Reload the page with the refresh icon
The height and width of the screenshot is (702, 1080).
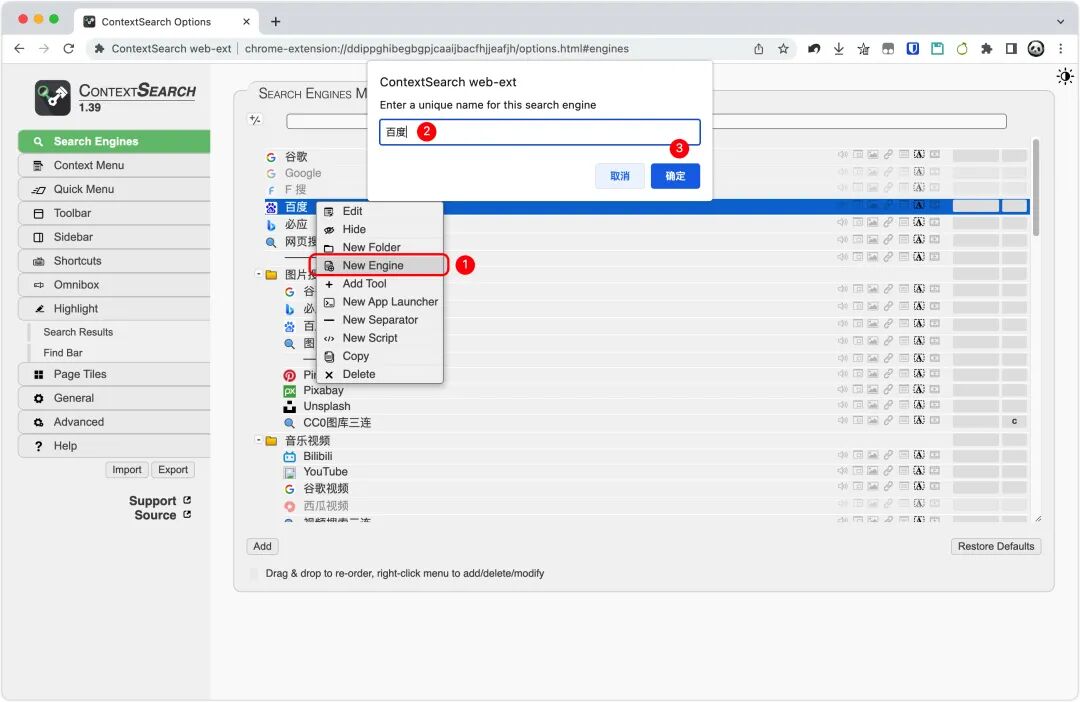tap(68, 49)
